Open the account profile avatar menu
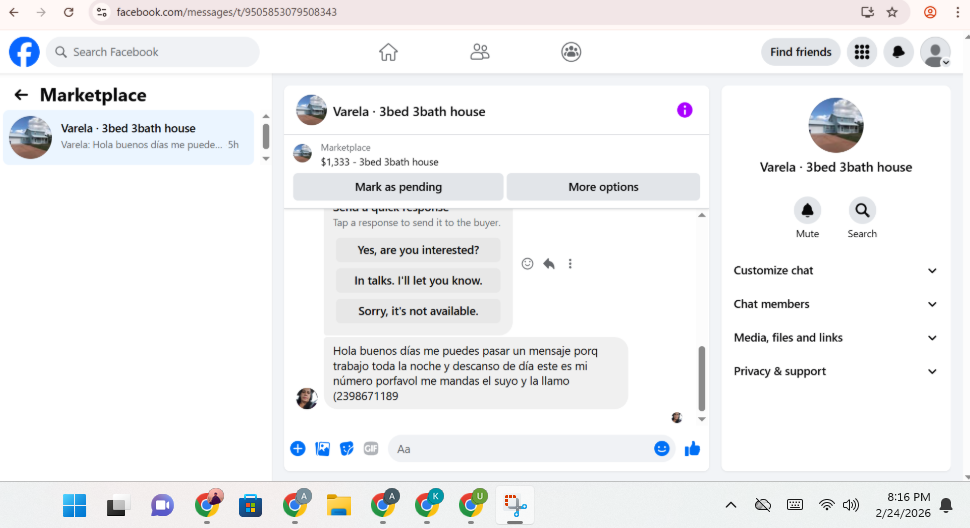Screen dimensions: 970x528 coord(935,52)
